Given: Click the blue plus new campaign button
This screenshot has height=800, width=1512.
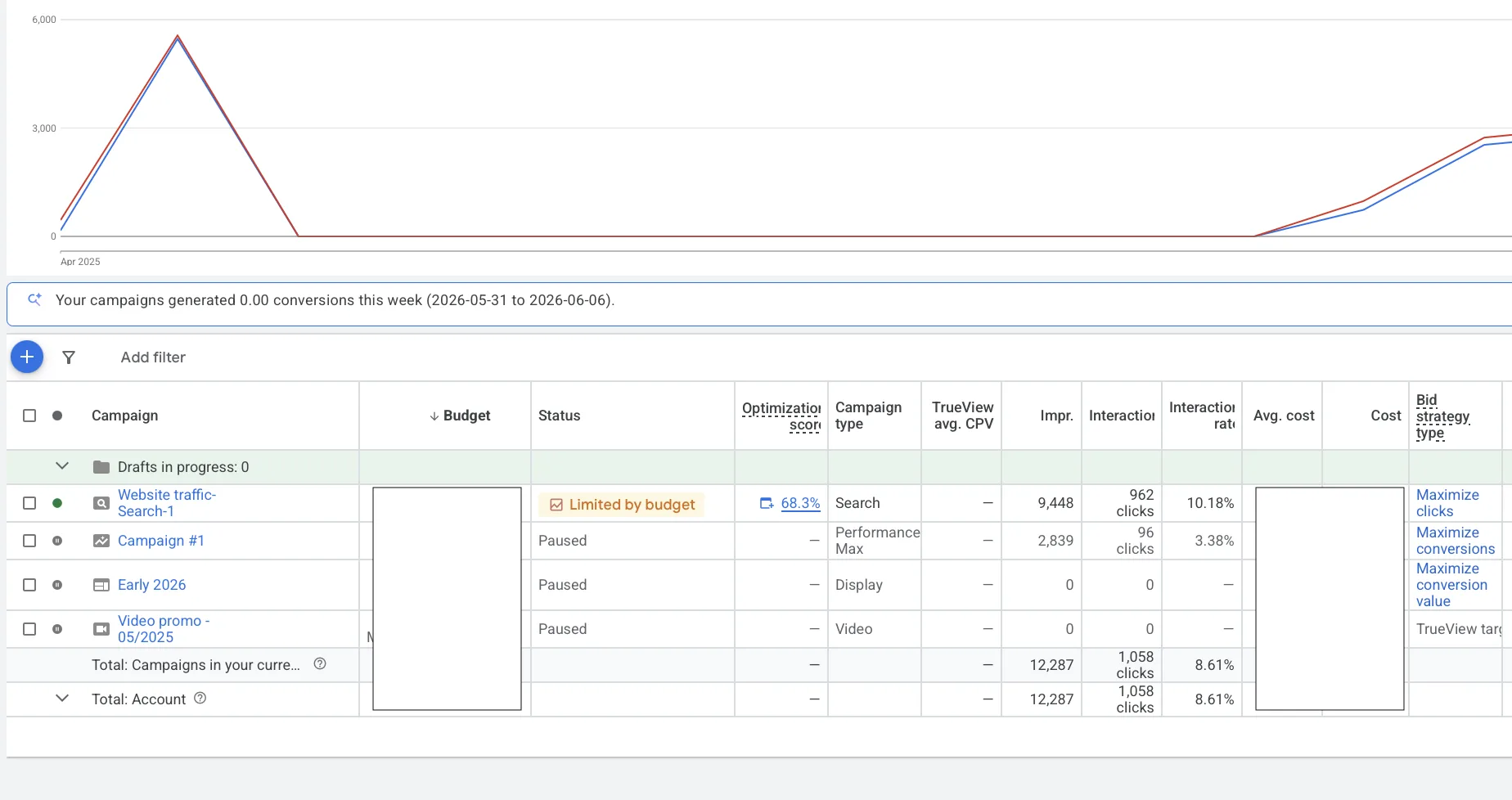Looking at the screenshot, I should click(27, 357).
